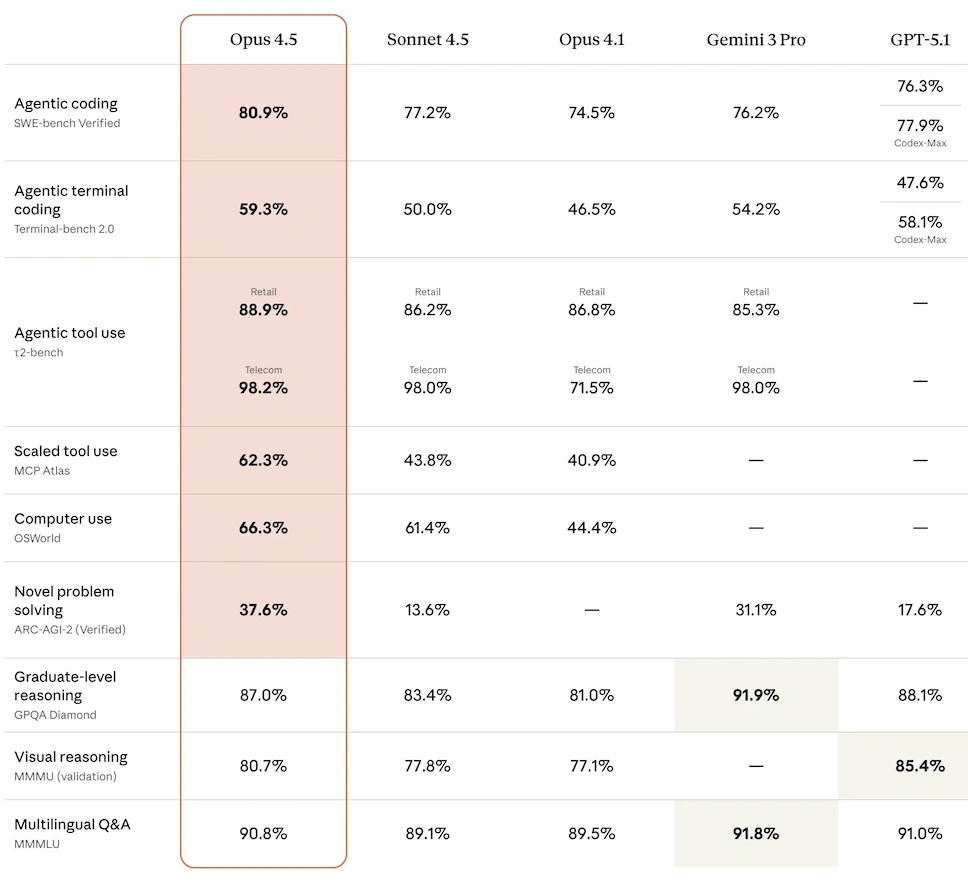Click the Agentic tool use row label
The image size is (968, 883).
(x=70, y=333)
